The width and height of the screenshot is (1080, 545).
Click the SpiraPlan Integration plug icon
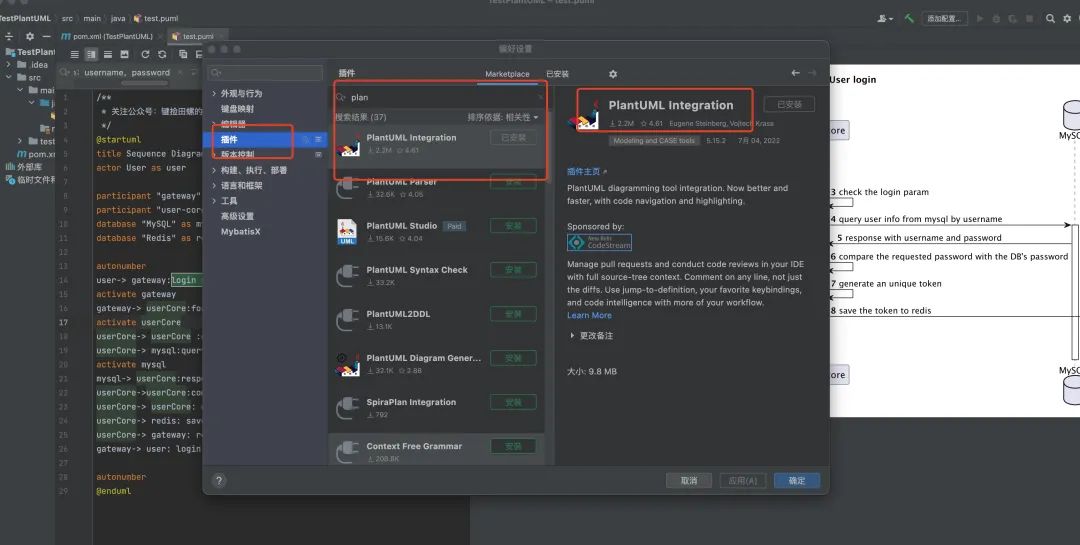[x=347, y=408]
